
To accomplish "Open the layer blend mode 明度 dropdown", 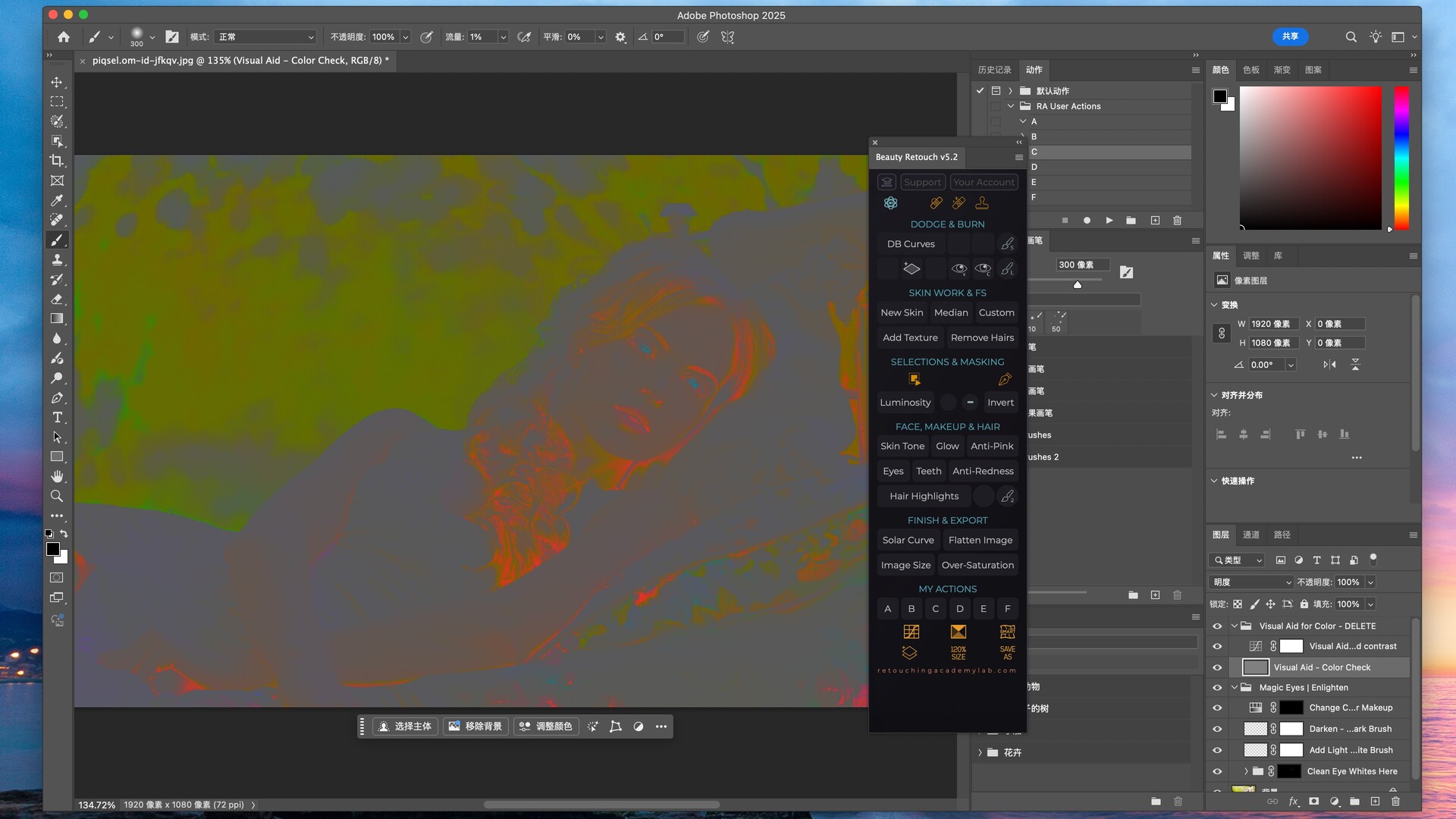I will pos(1251,582).
